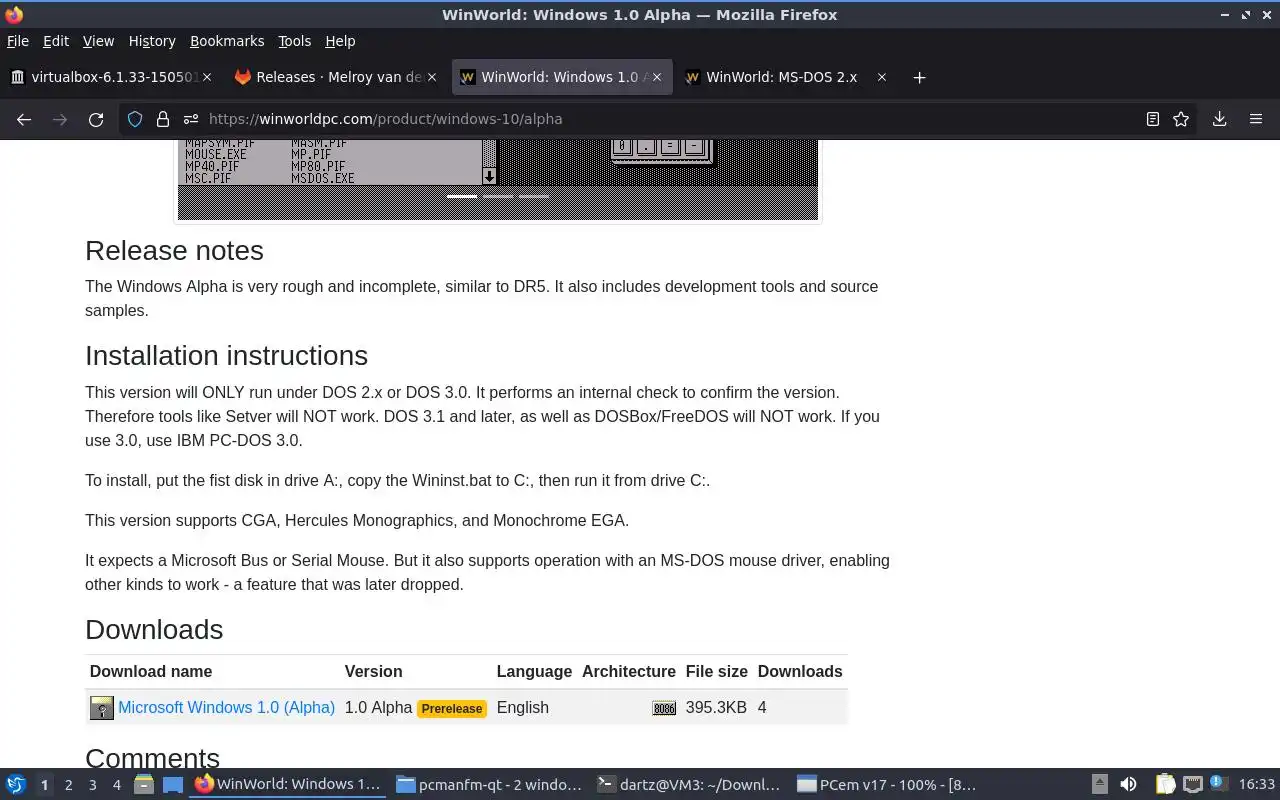Show site security padlock information
The image size is (1280, 800).
click(x=163, y=119)
